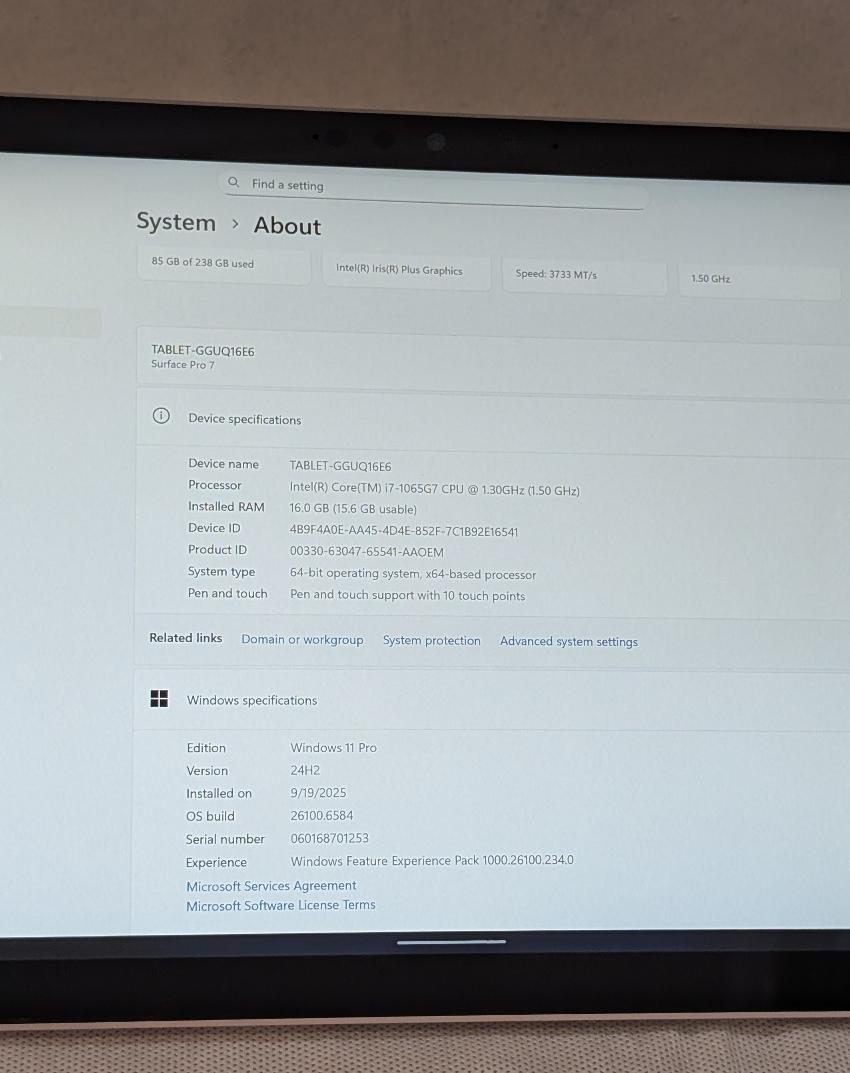The image size is (850, 1073).
Task: Tap the bottom gesture bar handle
Action: 451,942
